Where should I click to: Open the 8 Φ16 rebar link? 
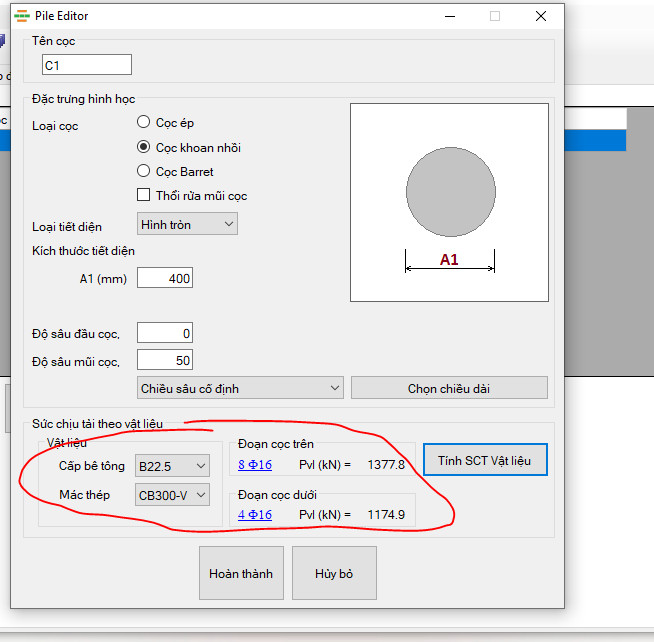click(255, 465)
